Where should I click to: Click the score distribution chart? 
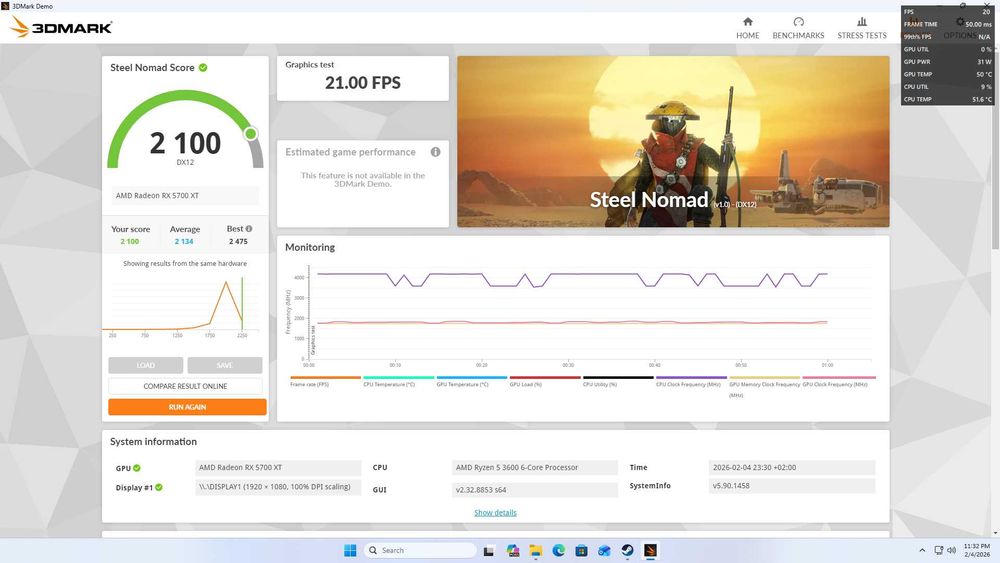pyautogui.click(x=183, y=305)
